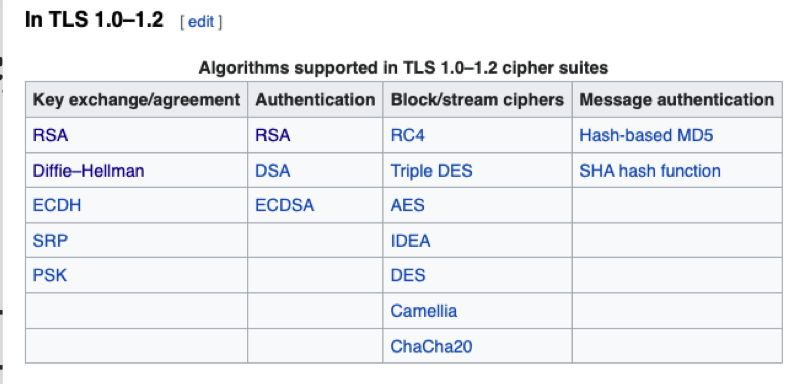
Task: Select the DES link below IDEA
Action: click(408, 276)
